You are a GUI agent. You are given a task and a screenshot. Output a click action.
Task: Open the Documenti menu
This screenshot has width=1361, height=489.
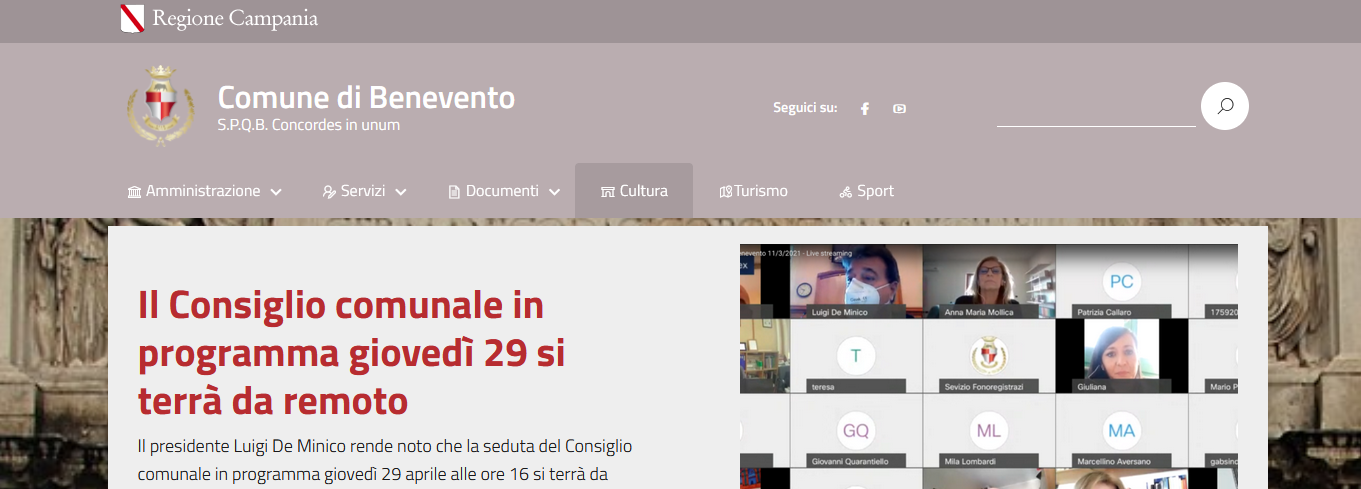pyautogui.click(x=504, y=191)
